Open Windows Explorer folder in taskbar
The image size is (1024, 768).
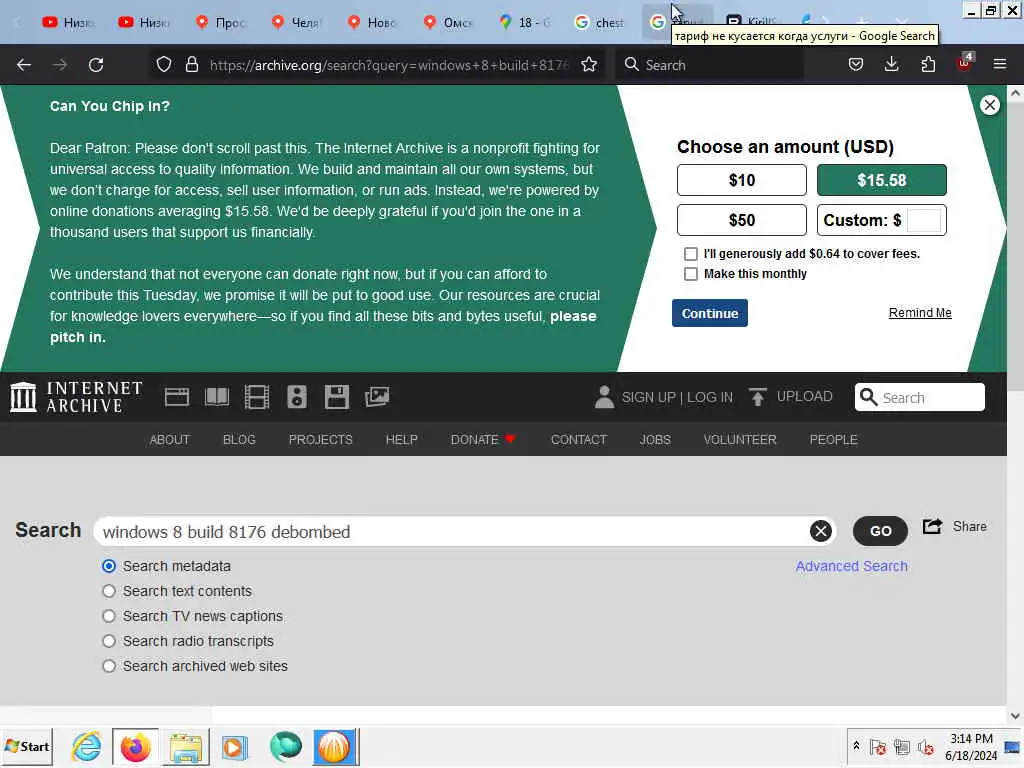point(186,746)
